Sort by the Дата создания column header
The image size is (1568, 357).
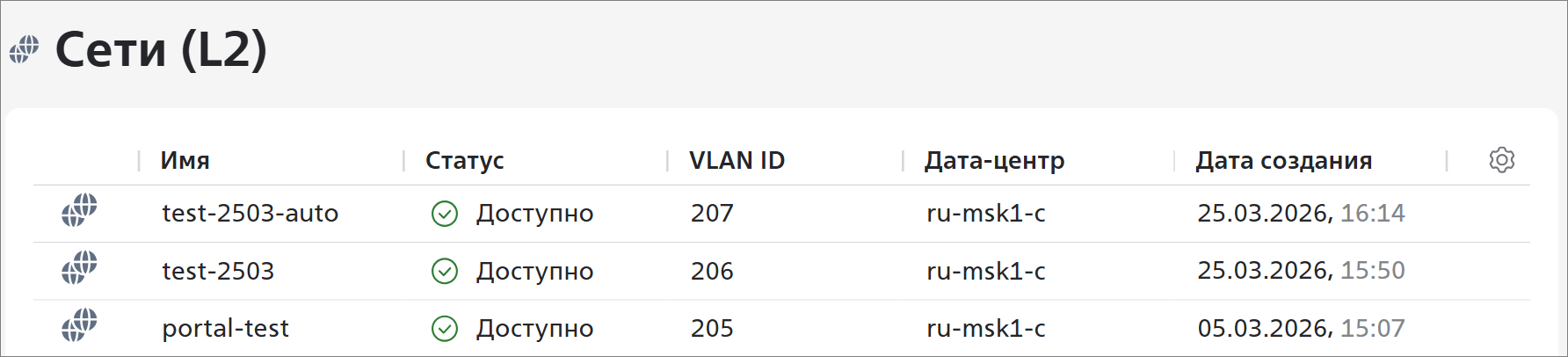(x=1283, y=161)
